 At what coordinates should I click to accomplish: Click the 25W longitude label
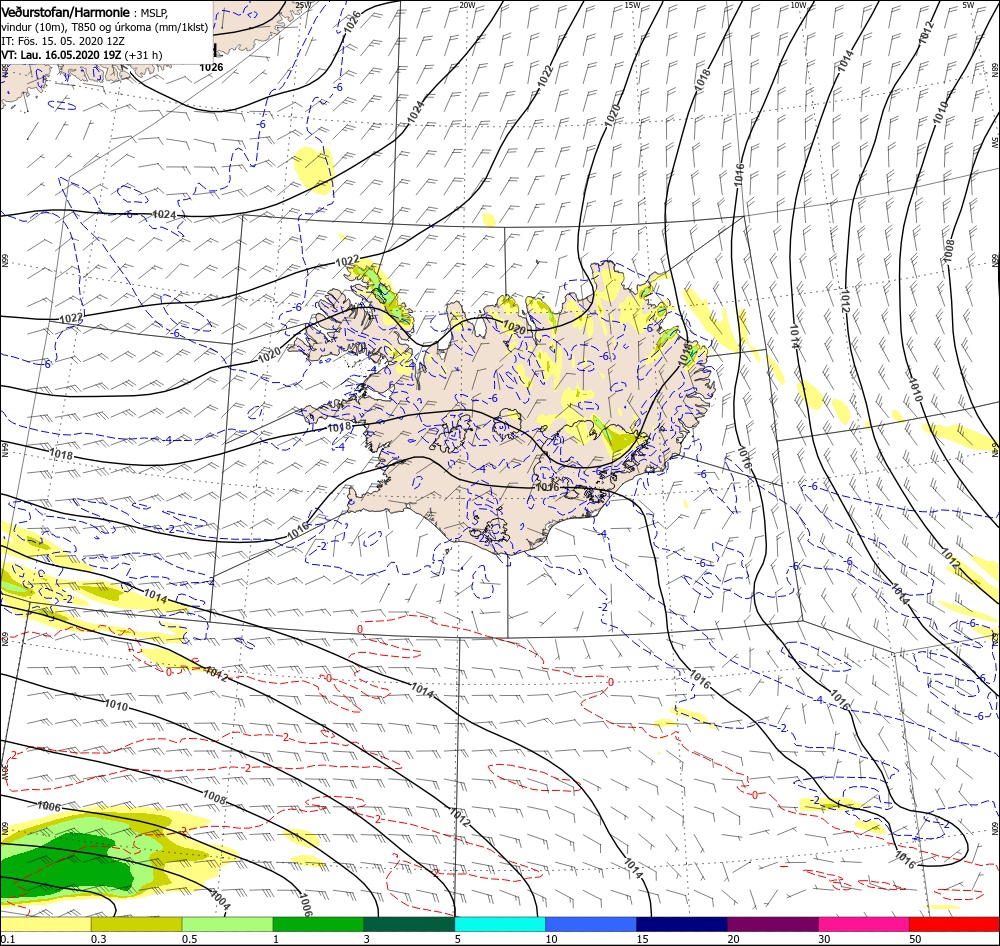[304, 5]
